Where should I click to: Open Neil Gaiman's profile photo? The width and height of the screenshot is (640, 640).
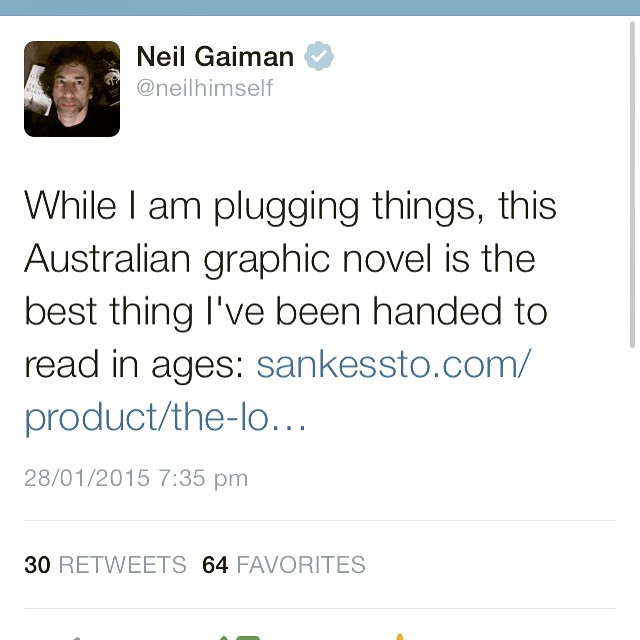pyautogui.click(x=72, y=88)
